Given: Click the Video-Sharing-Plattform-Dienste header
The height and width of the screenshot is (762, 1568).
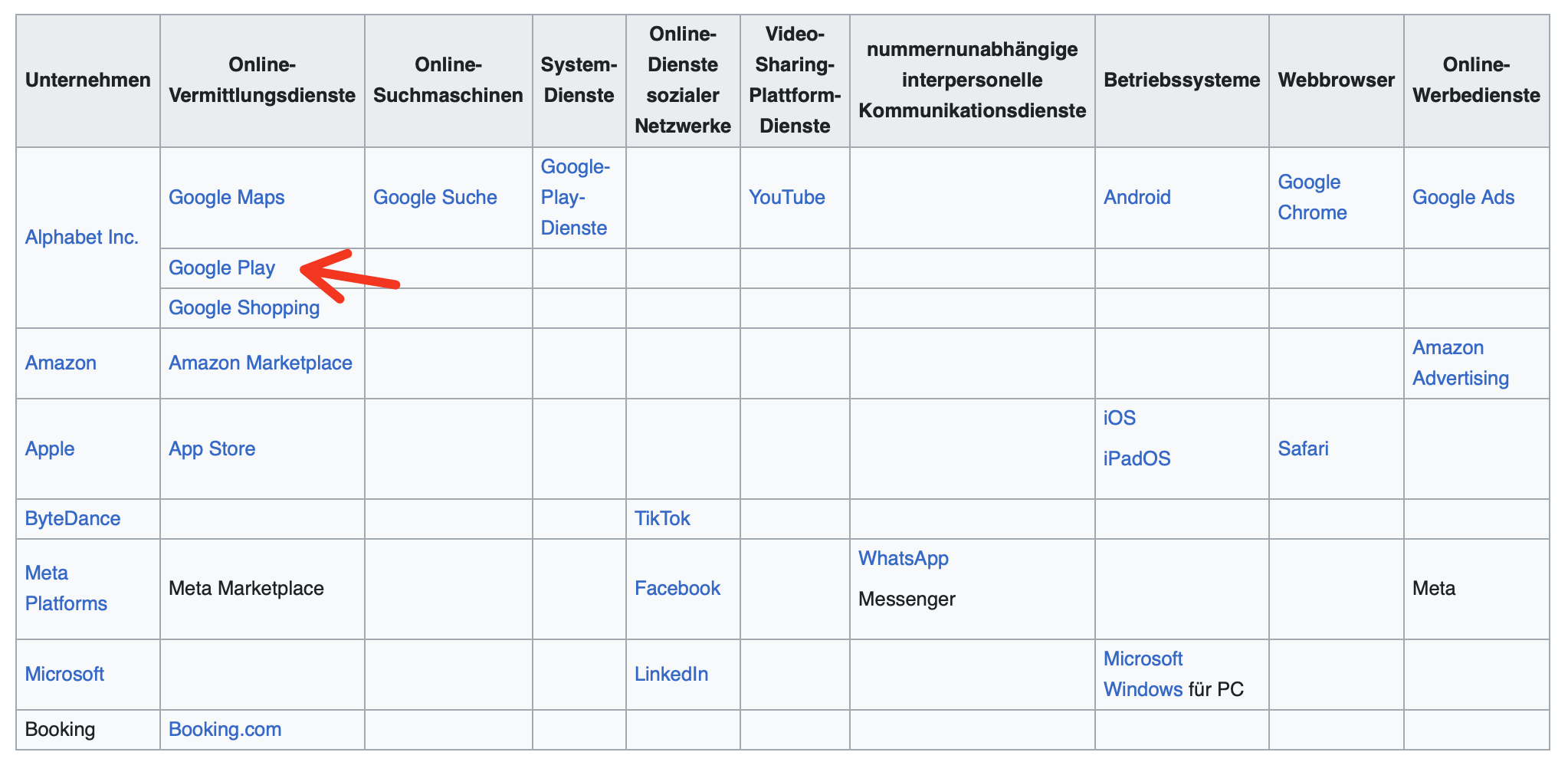Looking at the screenshot, I should [795, 80].
